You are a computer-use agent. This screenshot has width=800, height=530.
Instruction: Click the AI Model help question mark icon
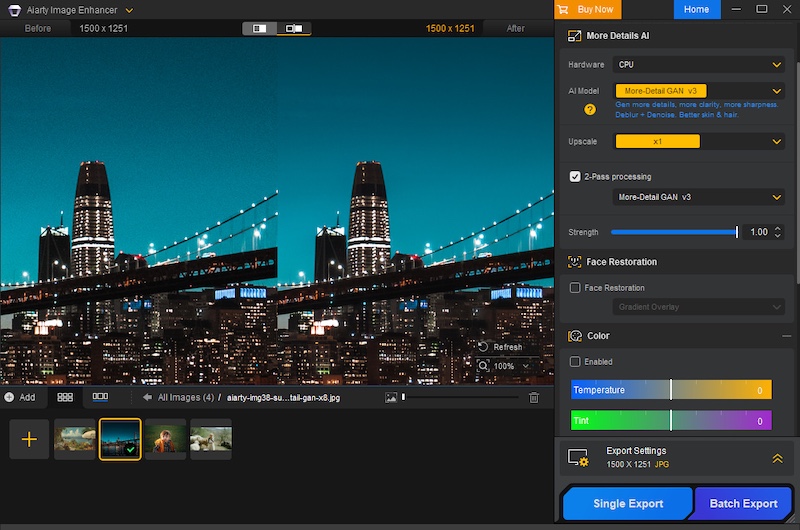[x=590, y=109]
